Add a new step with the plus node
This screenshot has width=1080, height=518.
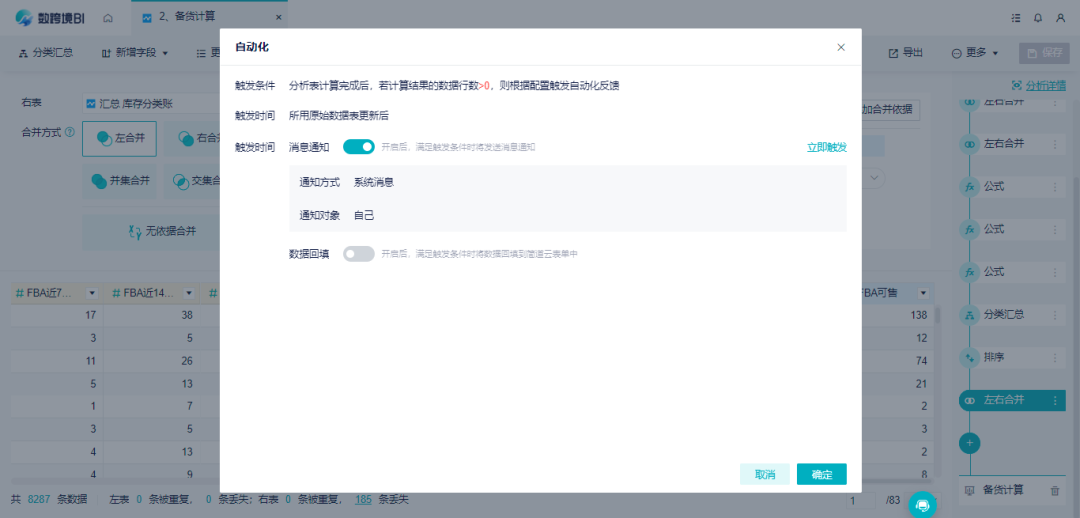tap(970, 443)
